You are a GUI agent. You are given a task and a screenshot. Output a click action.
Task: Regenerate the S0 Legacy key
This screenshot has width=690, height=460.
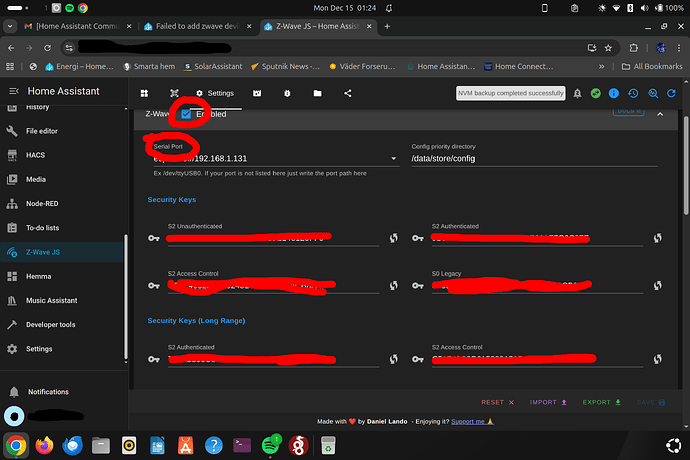657,286
